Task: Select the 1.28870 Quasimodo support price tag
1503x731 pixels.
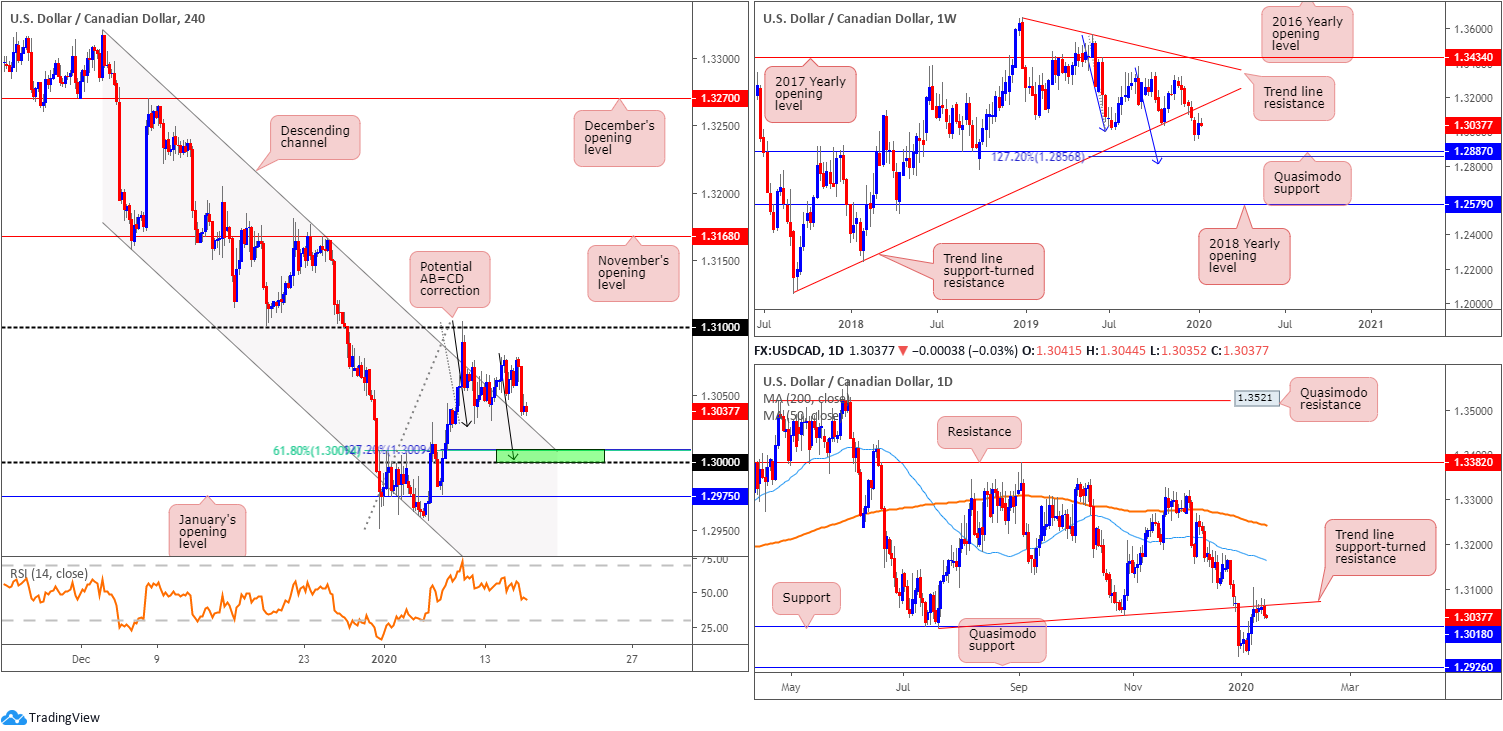Action: (x=1472, y=151)
